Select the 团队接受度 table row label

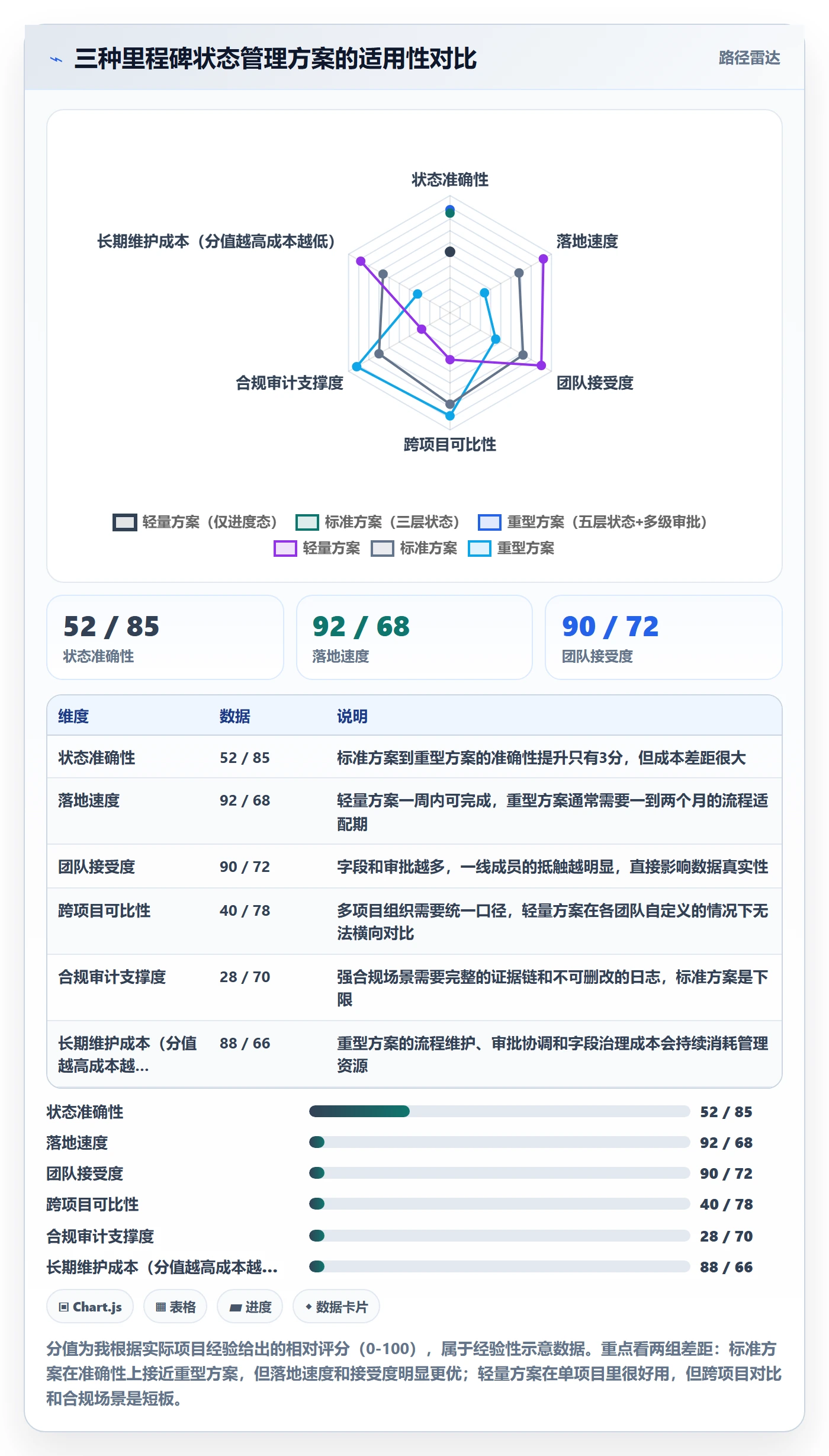[x=97, y=867]
